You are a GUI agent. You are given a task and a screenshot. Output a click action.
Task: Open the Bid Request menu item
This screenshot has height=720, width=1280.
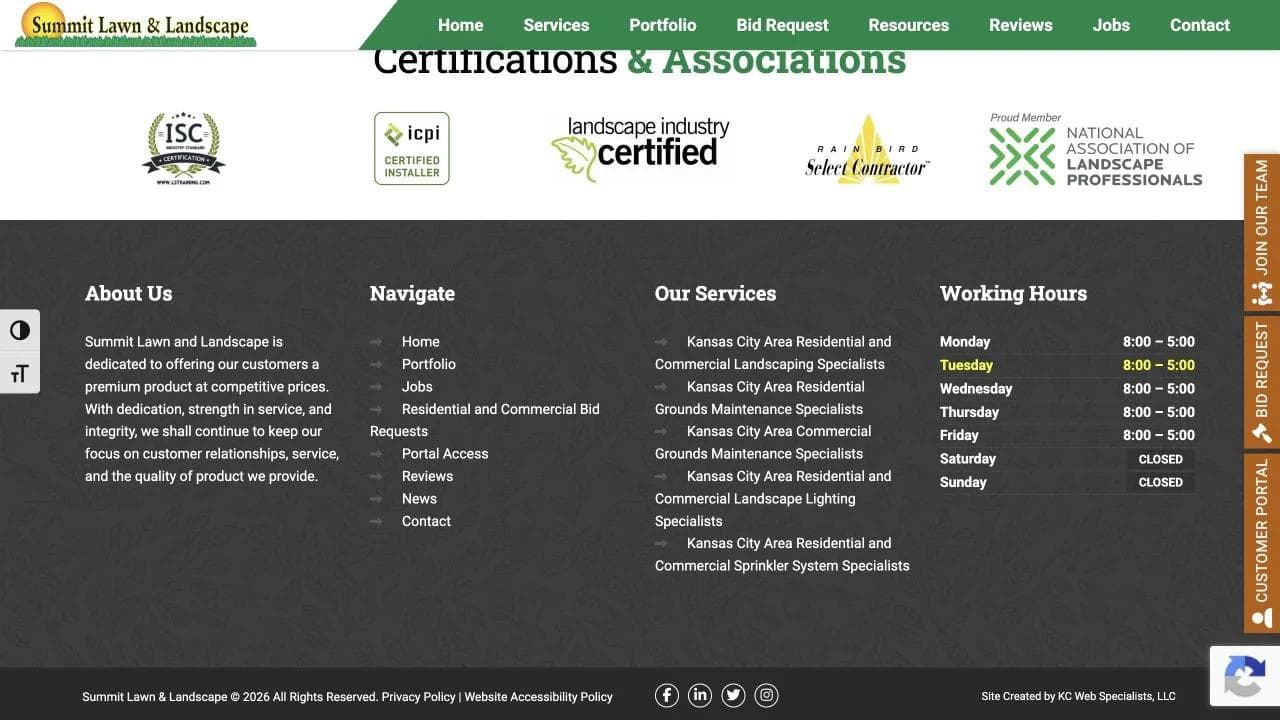(782, 25)
